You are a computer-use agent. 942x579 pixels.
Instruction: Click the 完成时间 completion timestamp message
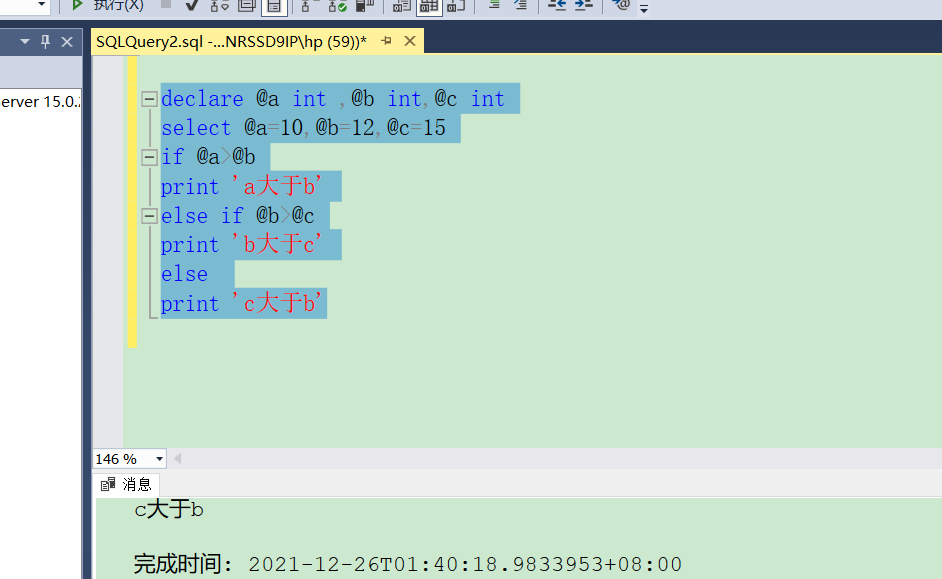coord(407,564)
